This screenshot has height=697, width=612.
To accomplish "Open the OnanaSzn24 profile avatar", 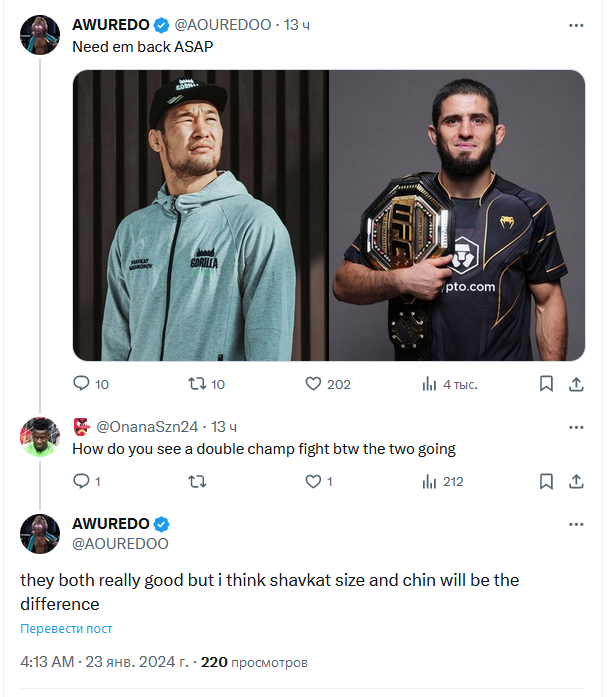I will pyautogui.click(x=40, y=436).
